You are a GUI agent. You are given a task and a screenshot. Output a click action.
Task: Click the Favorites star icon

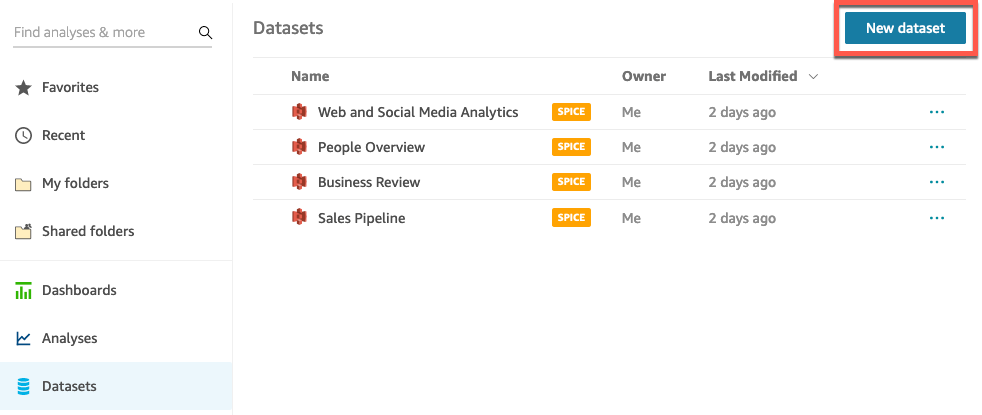click(x=24, y=88)
